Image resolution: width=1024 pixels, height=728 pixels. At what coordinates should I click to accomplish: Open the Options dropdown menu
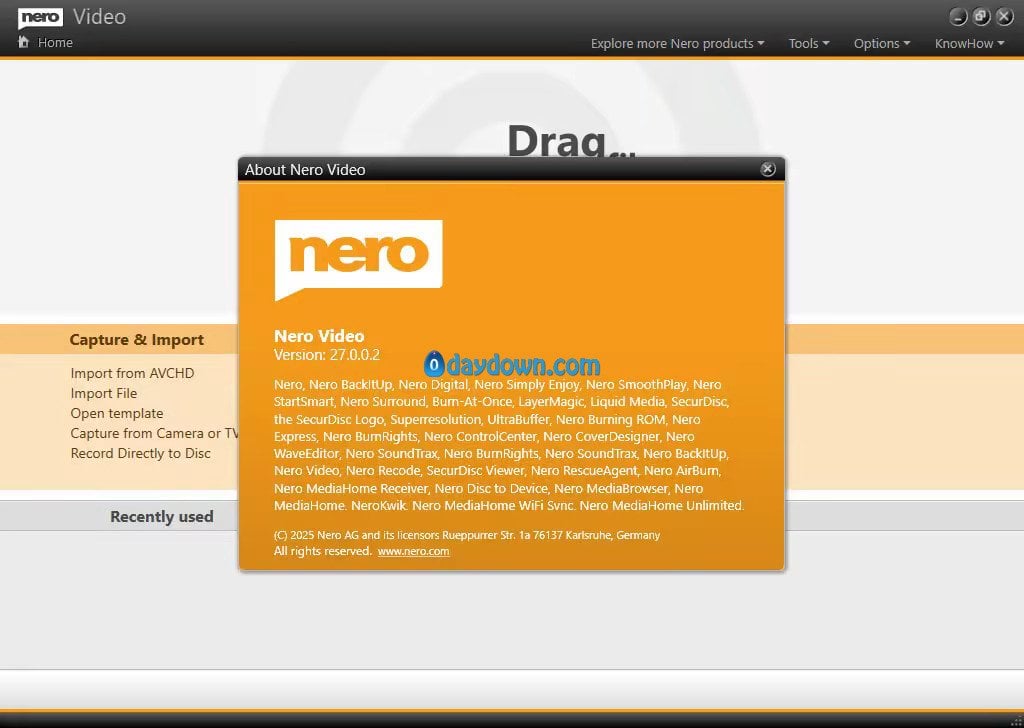coord(881,43)
